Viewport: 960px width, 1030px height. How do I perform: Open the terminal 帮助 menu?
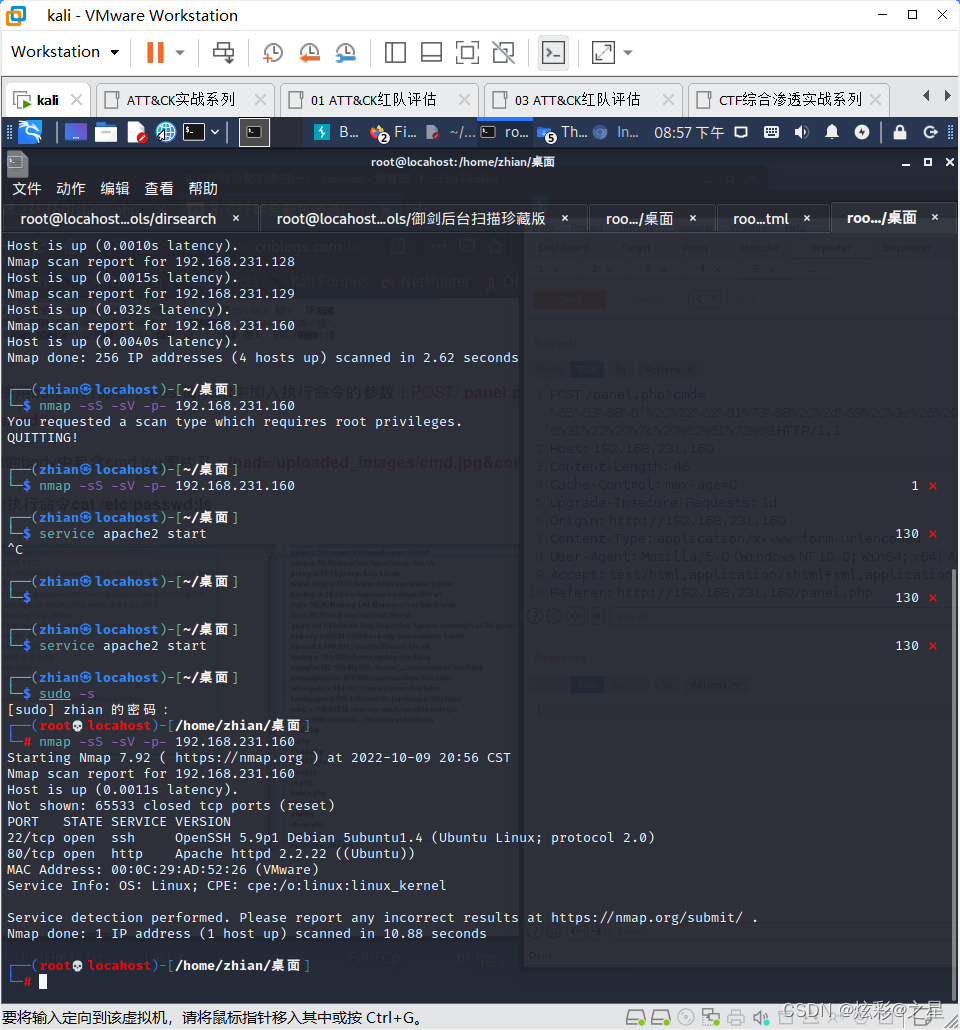pos(203,189)
